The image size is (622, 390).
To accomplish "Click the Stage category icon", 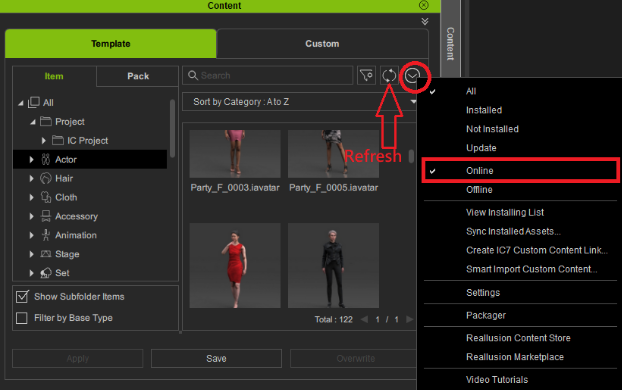I will [46, 254].
